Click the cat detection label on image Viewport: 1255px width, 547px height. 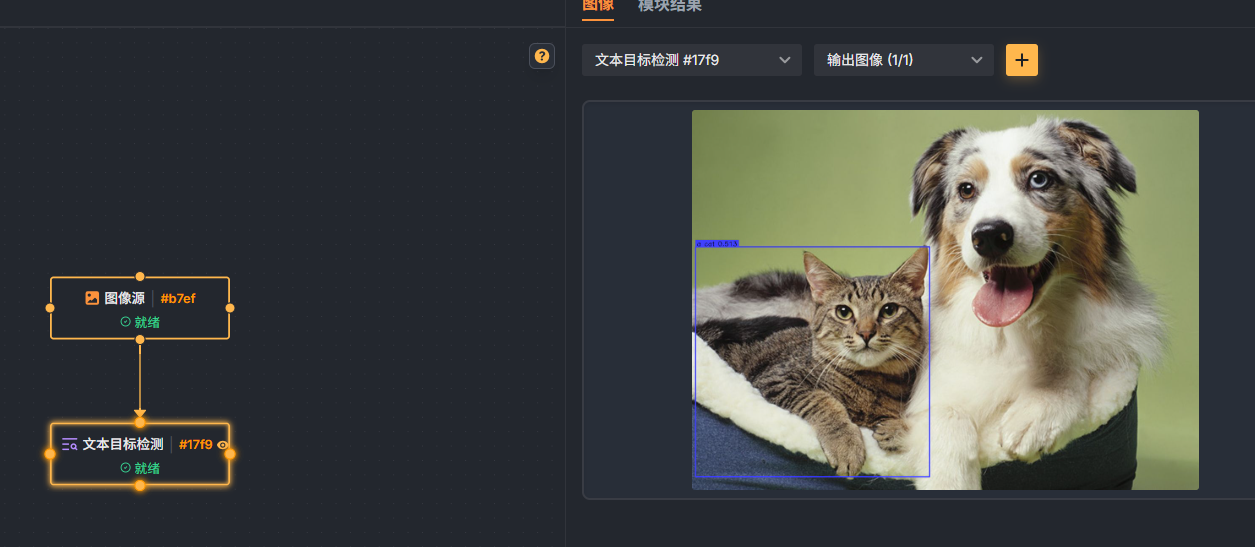click(x=717, y=243)
